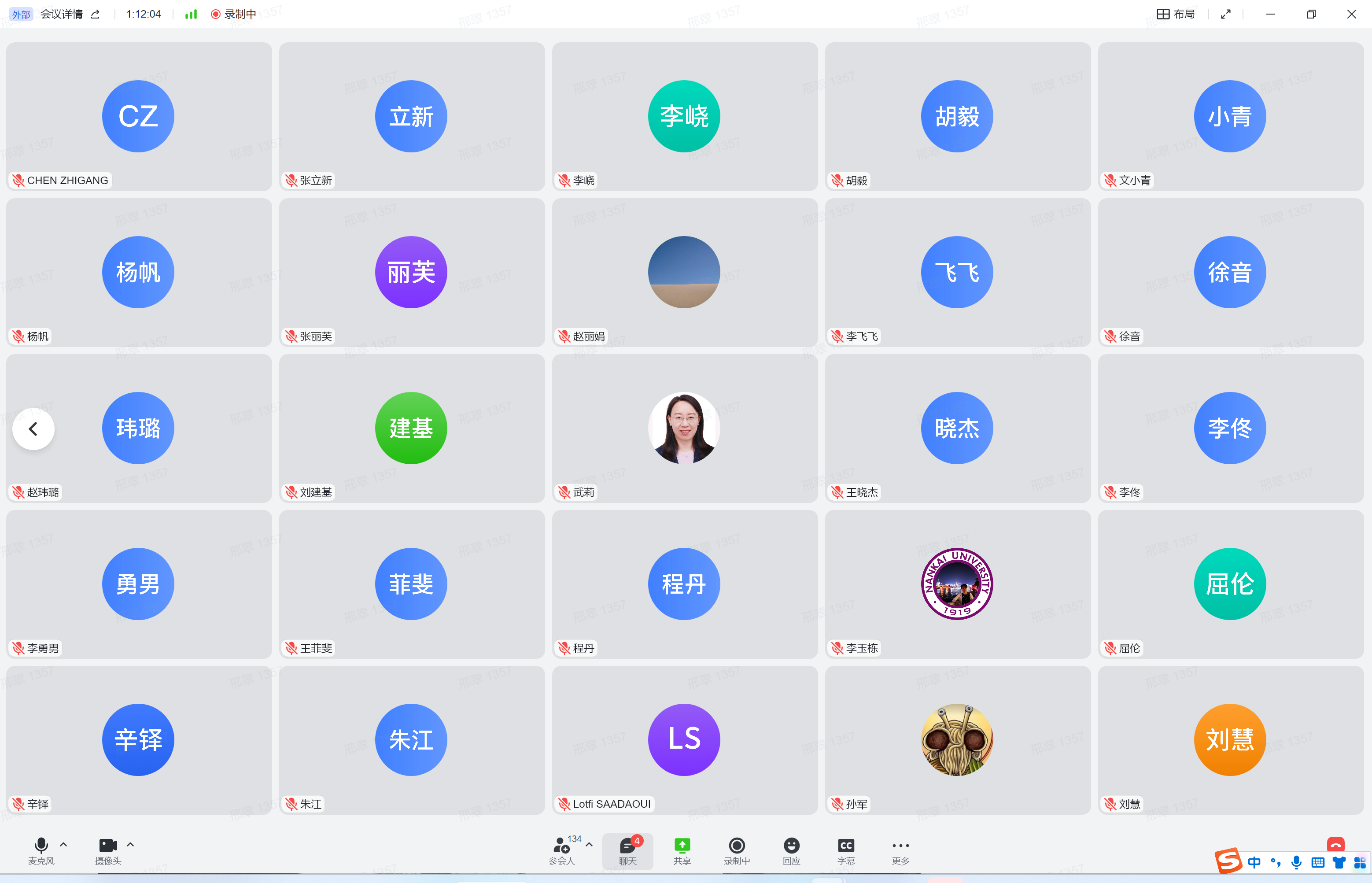Image resolution: width=1372 pixels, height=883 pixels.
Task: Open the meeting details text at top left
Action: pyautogui.click(x=61, y=15)
